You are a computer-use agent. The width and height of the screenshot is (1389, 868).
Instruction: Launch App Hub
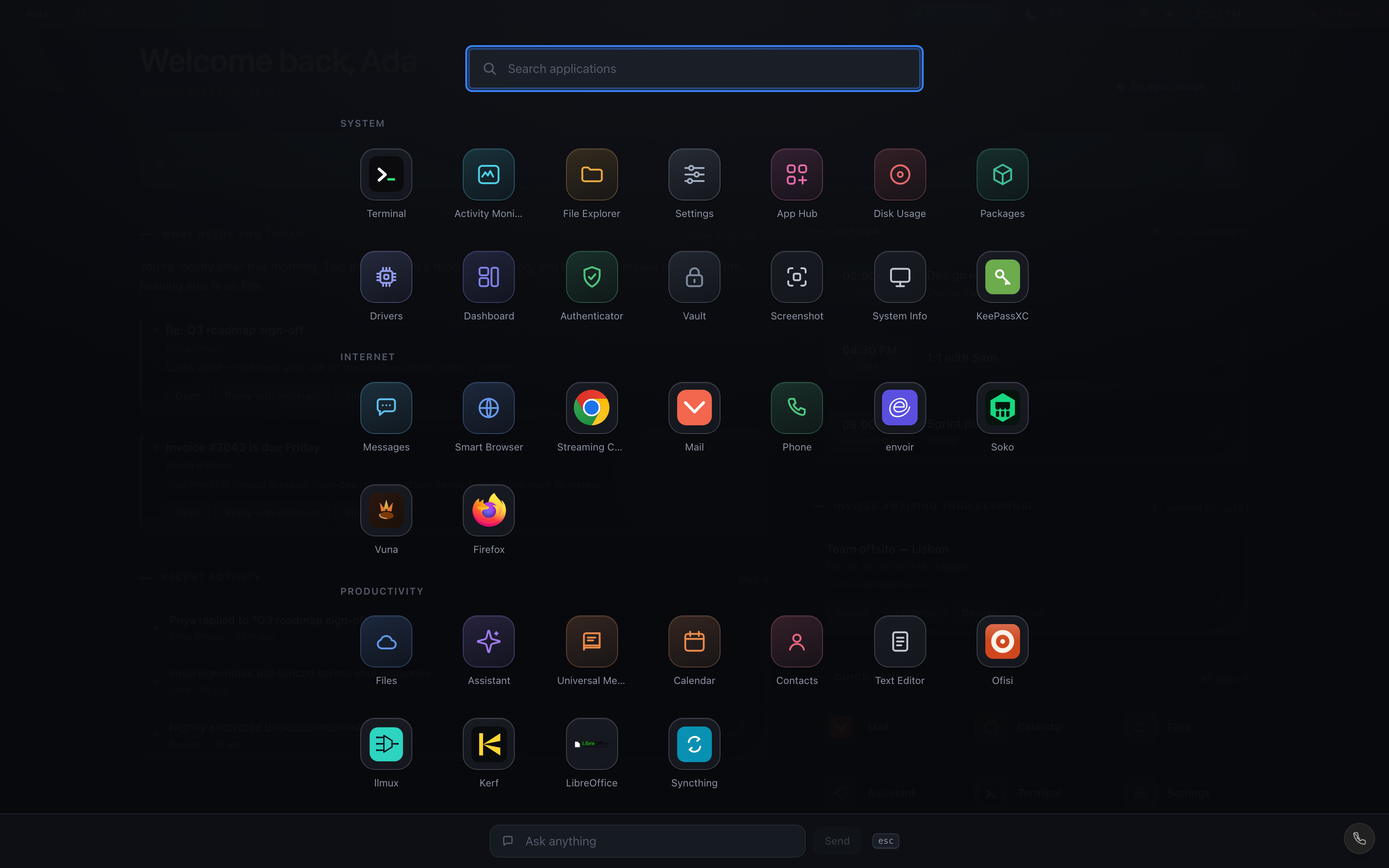797,174
